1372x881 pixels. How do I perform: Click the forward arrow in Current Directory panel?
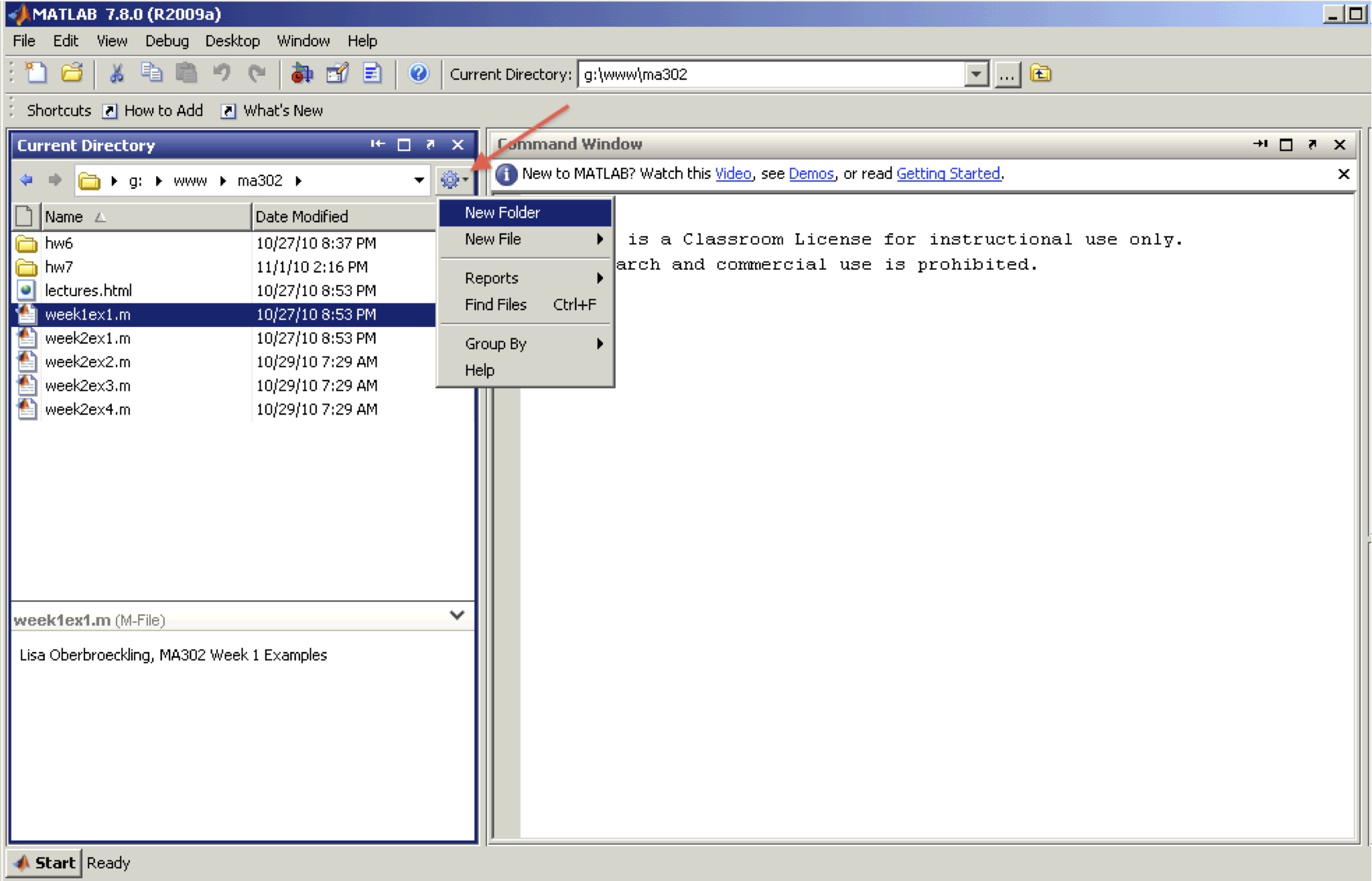coord(55,180)
